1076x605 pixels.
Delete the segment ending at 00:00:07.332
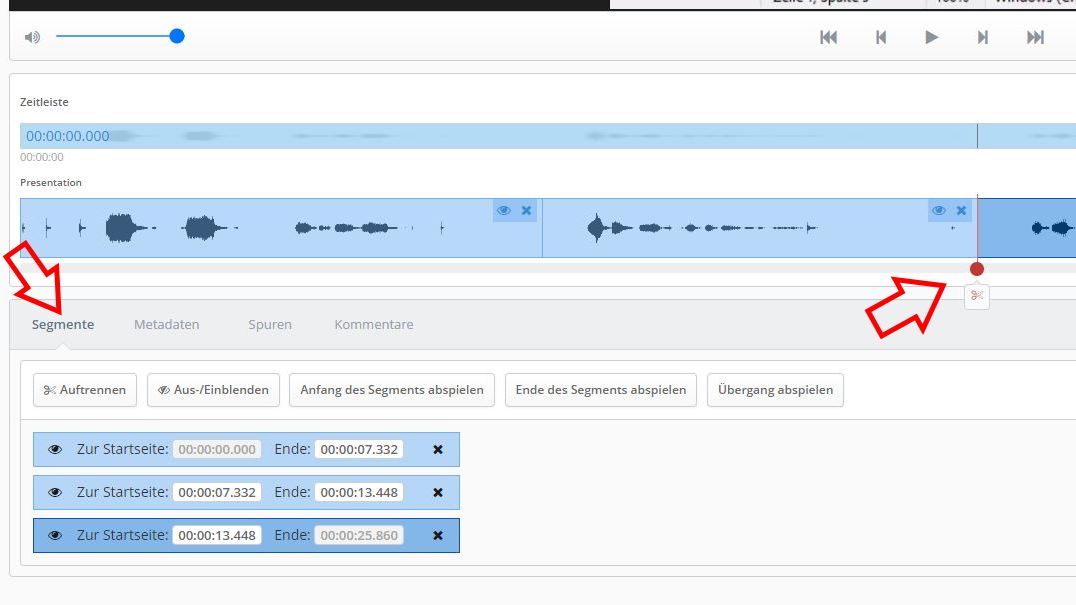click(437, 450)
